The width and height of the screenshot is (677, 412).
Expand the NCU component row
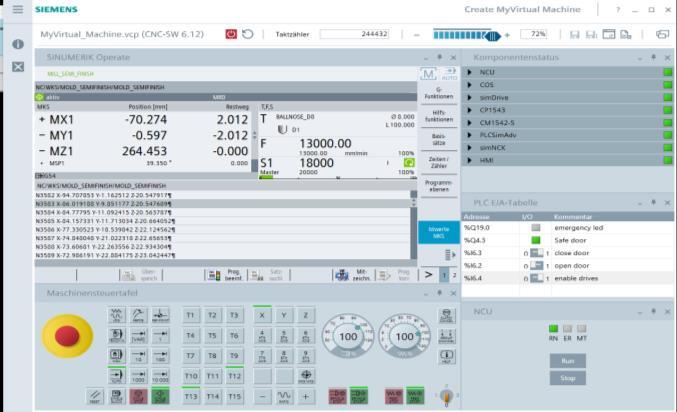click(x=470, y=72)
